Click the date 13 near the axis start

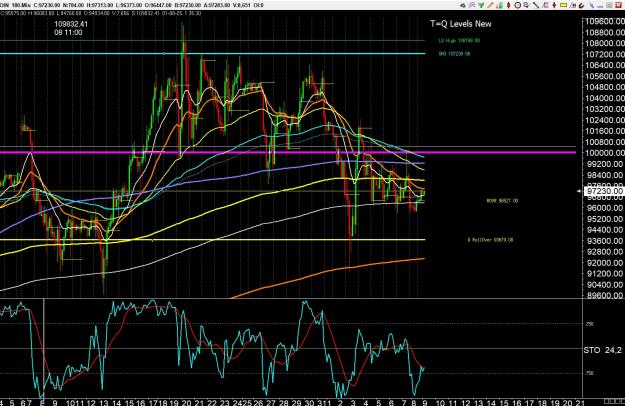tap(104, 402)
